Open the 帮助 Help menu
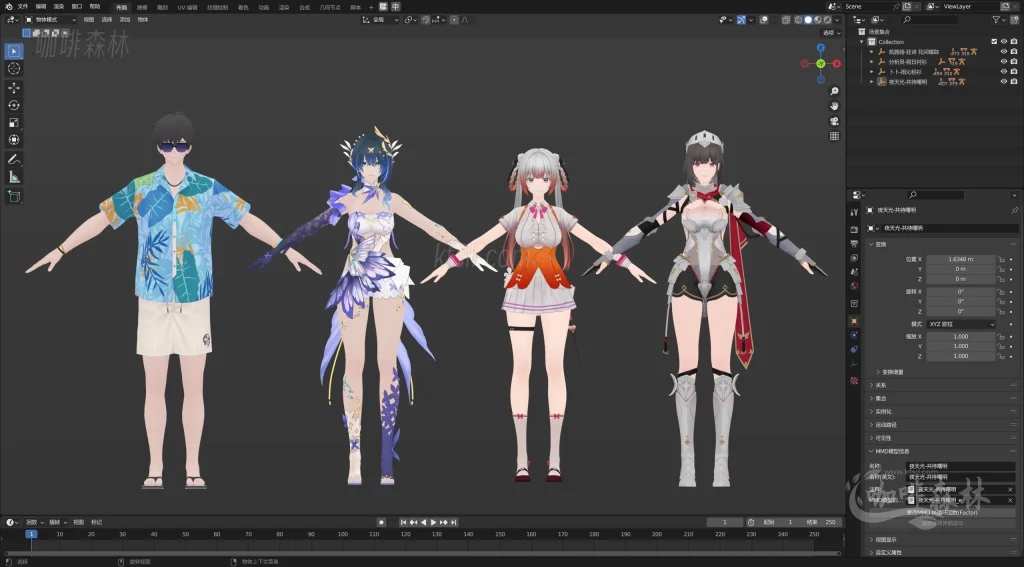The width and height of the screenshot is (1024, 567). click(95, 7)
